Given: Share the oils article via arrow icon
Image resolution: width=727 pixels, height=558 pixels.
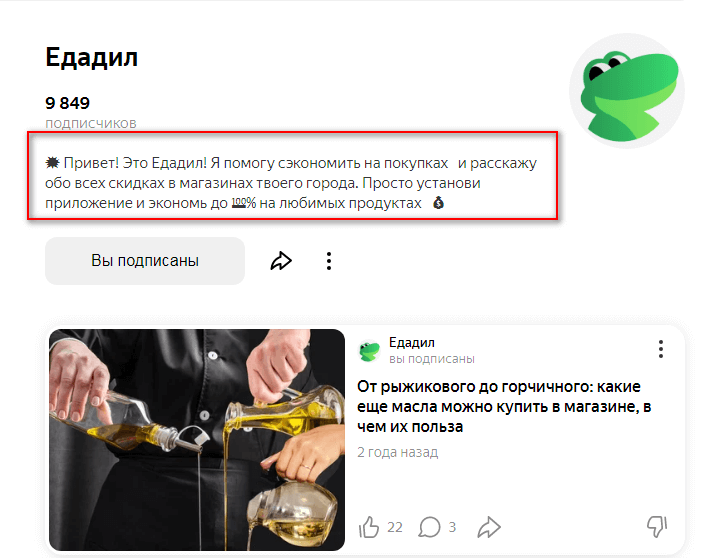Looking at the screenshot, I should point(489,527).
